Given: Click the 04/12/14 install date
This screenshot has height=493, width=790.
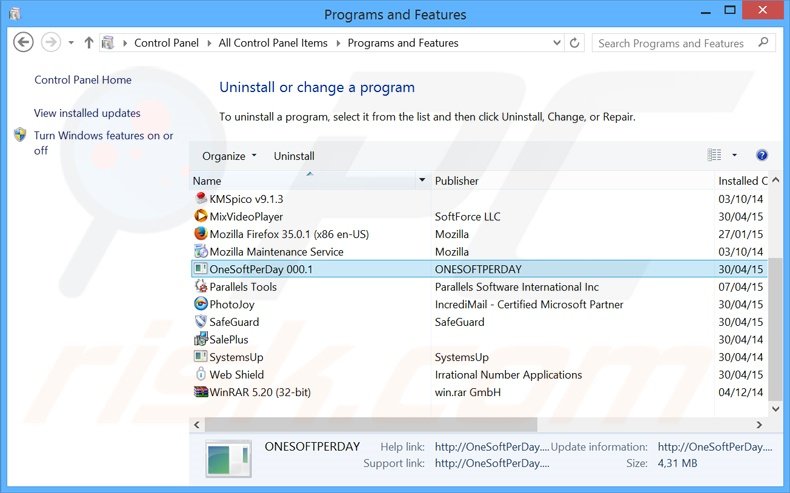Looking at the screenshot, I should [741, 392].
